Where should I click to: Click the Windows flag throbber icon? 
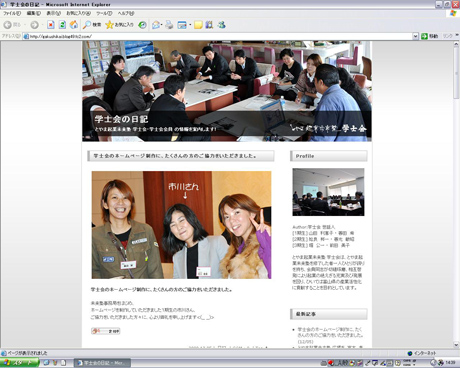[453, 13]
